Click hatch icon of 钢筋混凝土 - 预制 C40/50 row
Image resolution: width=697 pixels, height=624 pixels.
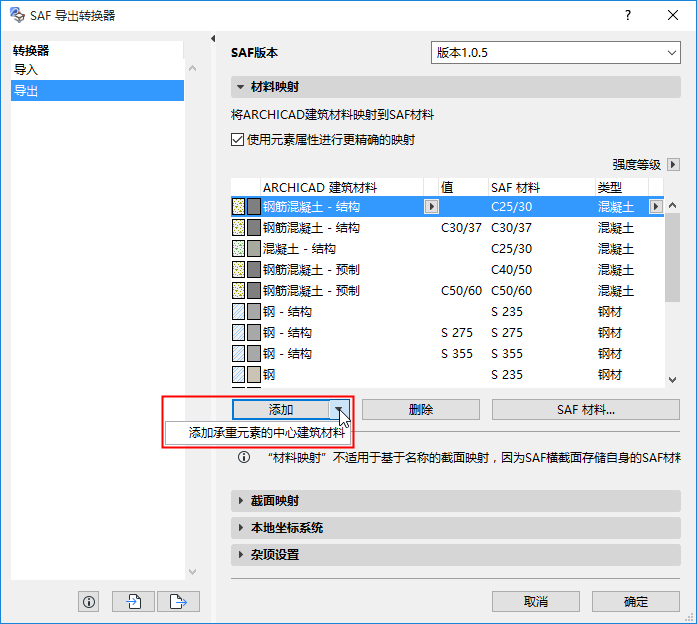click(239, 269)
